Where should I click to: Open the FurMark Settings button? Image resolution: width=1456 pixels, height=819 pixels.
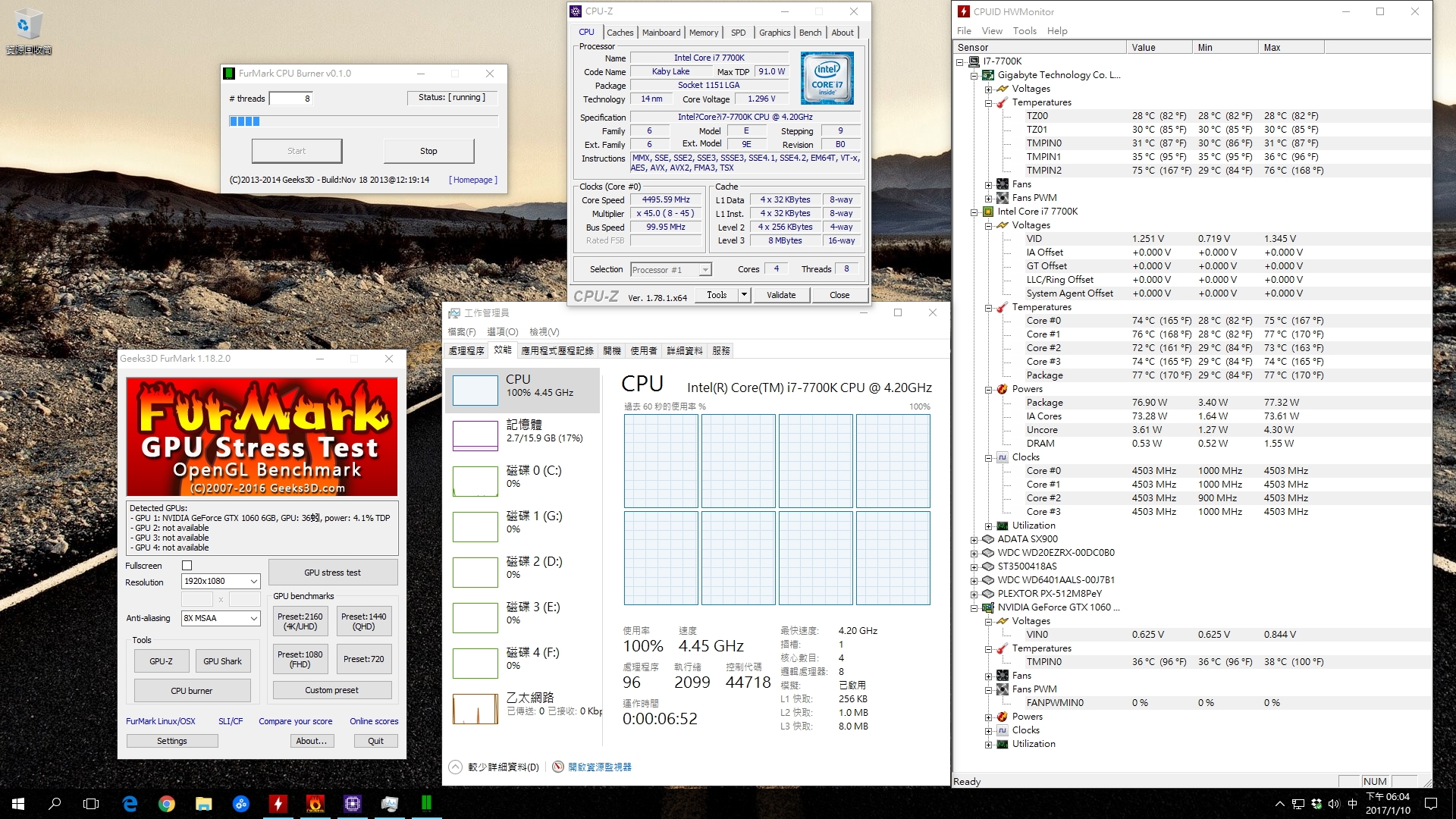tap(172, 741)
